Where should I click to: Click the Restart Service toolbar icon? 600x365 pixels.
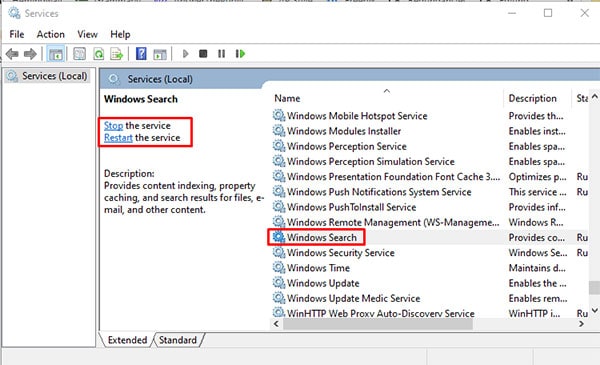240,54
